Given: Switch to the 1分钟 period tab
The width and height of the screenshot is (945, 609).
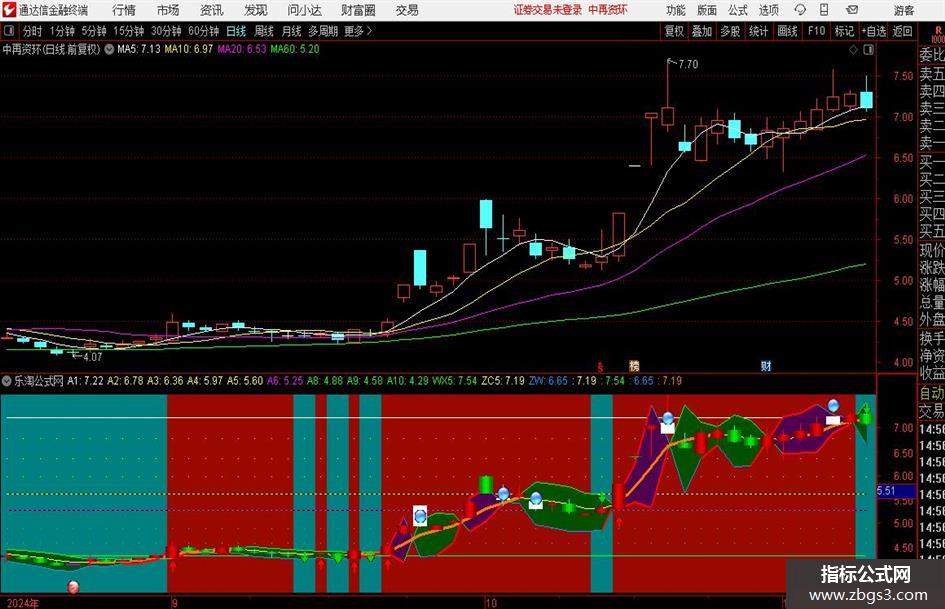Looking at the screenshot, I should [61, 31].
